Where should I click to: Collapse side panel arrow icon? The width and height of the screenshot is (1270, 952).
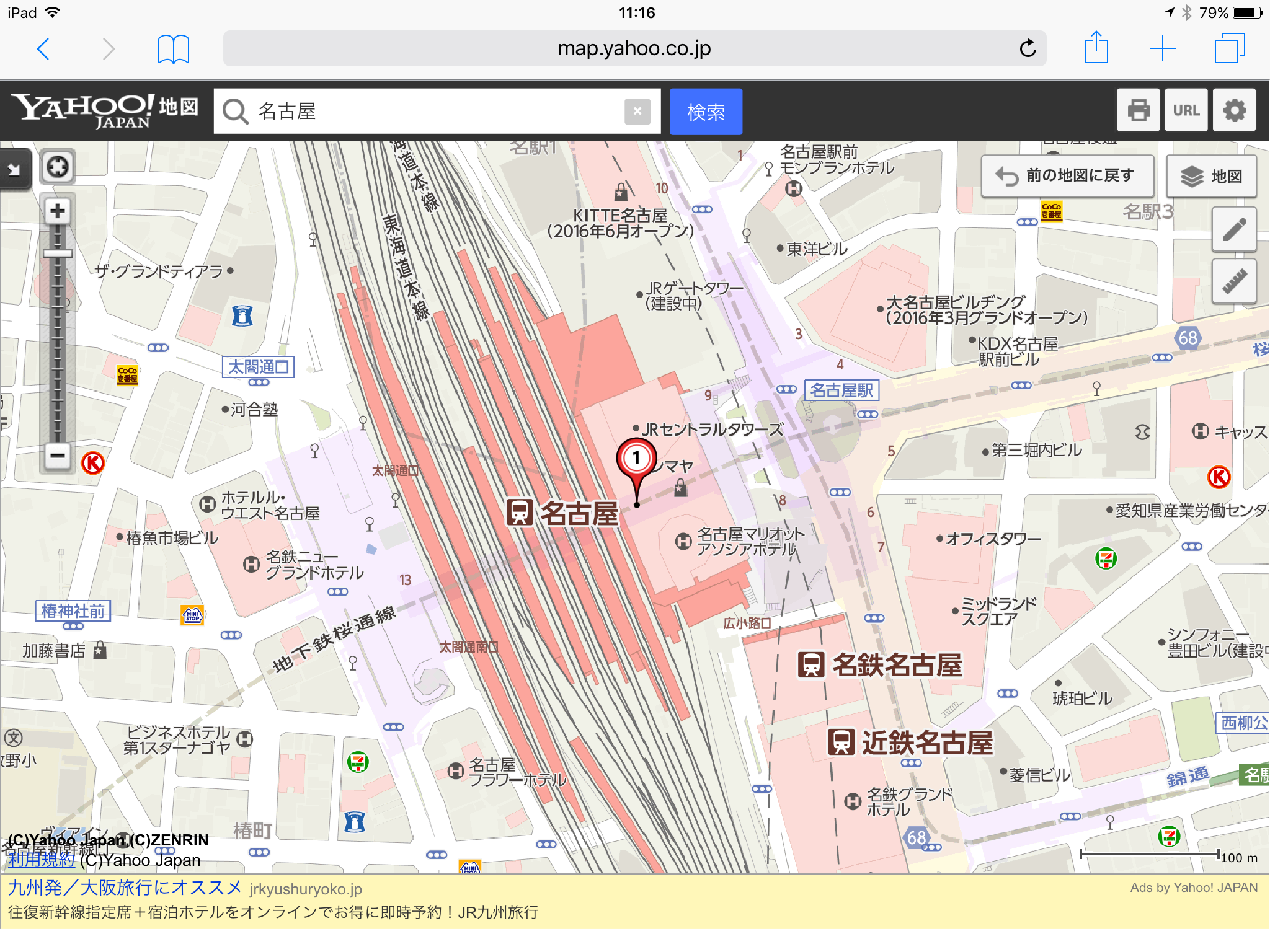coord(15,169)
